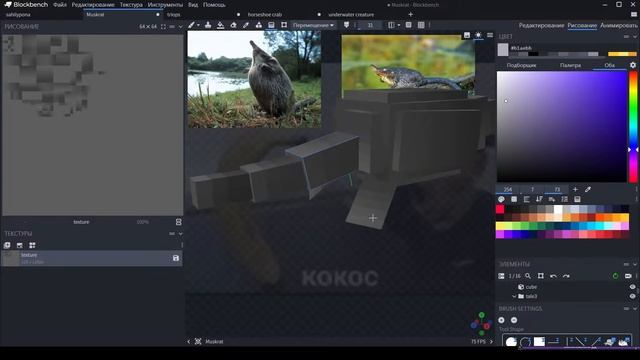Image resolution: width=640 pixels, height=360 pixels.
Task: Collapse the elements panel chevron
Action: (635, 264)
